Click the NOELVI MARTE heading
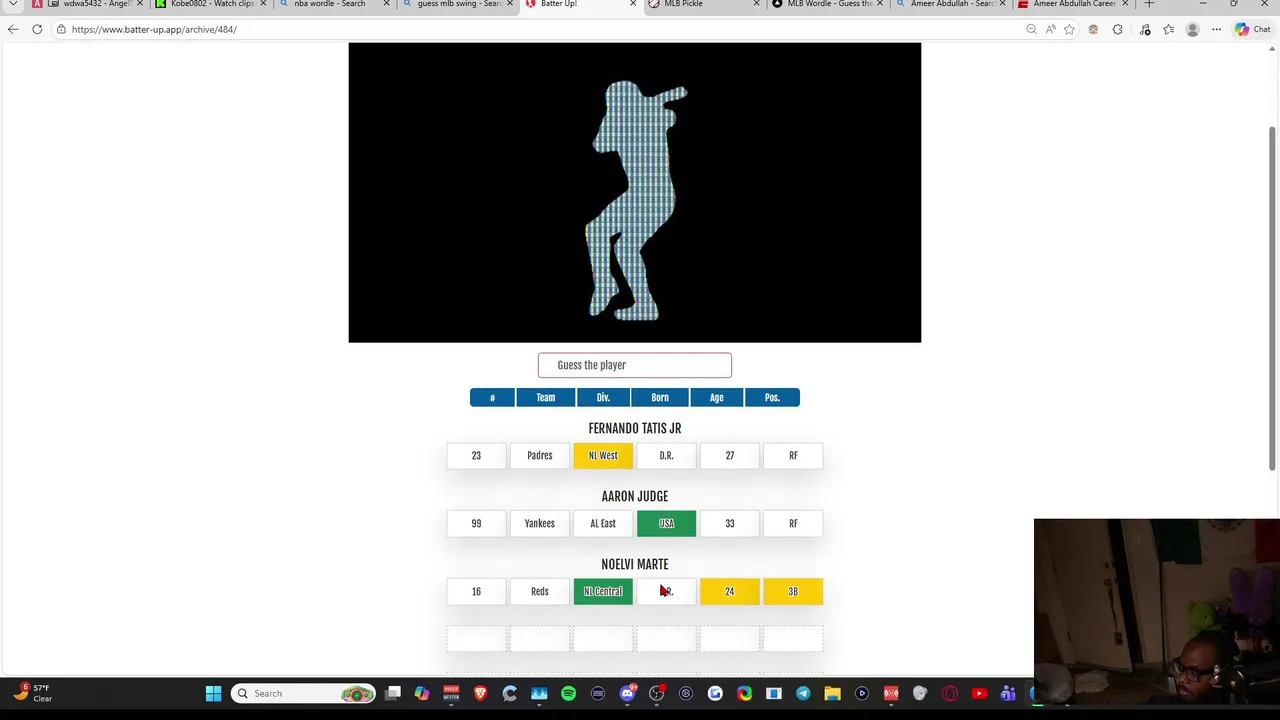The width and height of the screenshot is (1280, 720). [634, 565]
